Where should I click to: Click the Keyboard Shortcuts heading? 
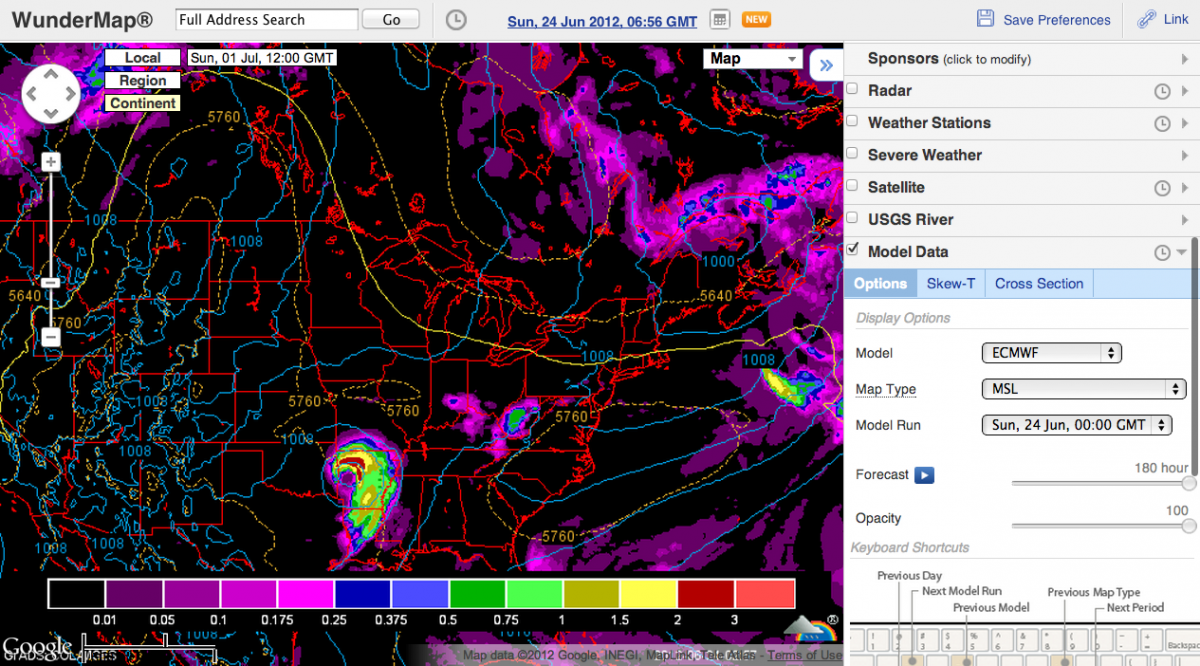click(x=910, y=548)
